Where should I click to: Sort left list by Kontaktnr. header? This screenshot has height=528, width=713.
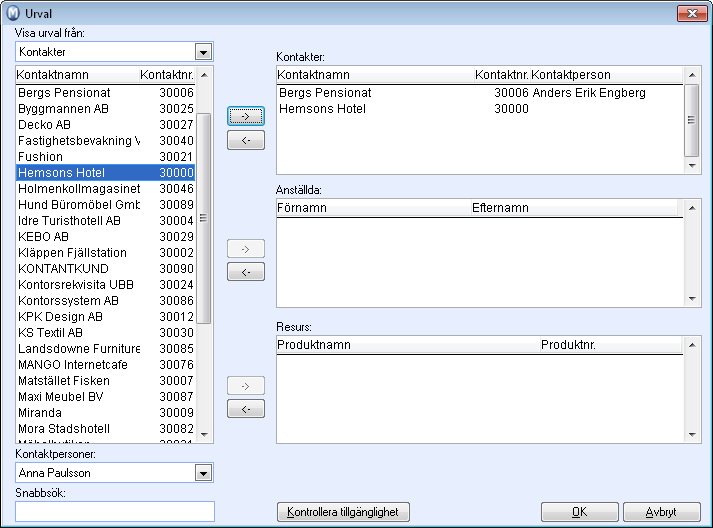pyautogui.click(x=167, y=75)
